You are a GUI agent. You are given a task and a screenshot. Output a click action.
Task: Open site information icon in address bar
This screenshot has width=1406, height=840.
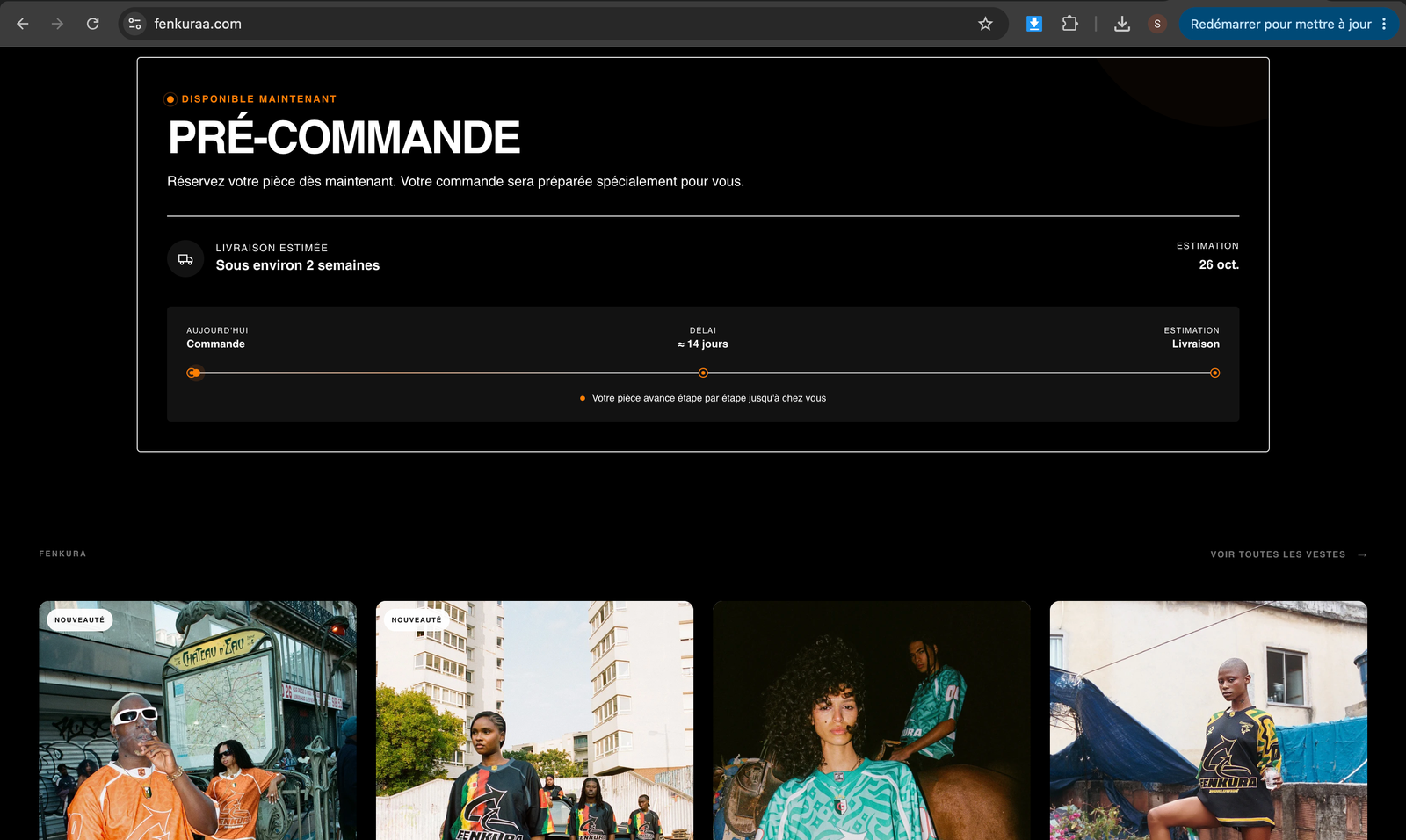coord(134,24)
